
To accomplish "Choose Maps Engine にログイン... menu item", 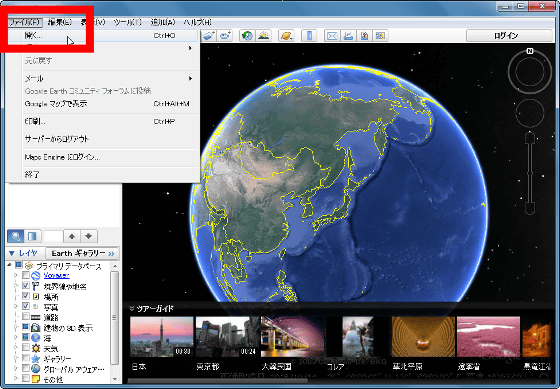I will [110, 157].
